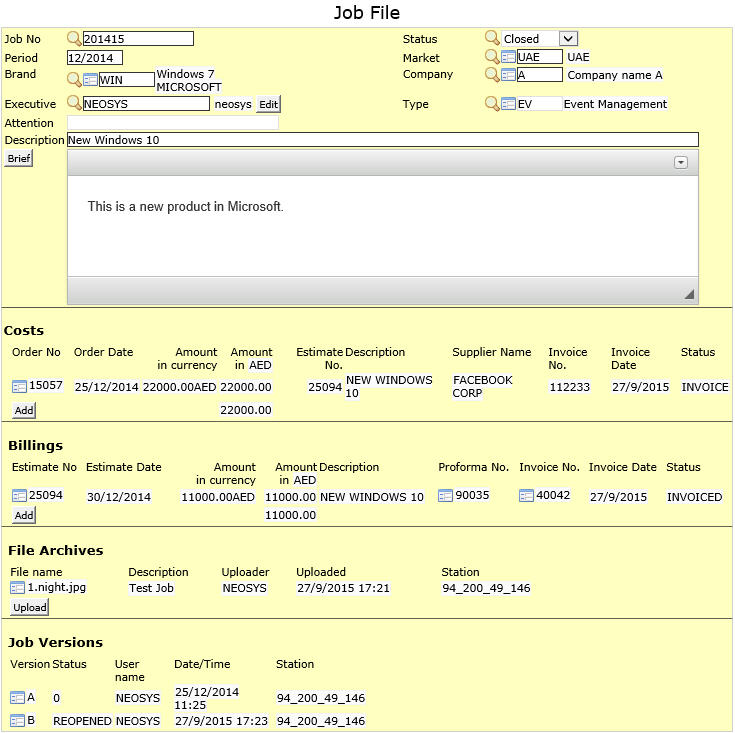
Task: Click the billing total 11000.00 under Add row
Action: click(290, 515)
